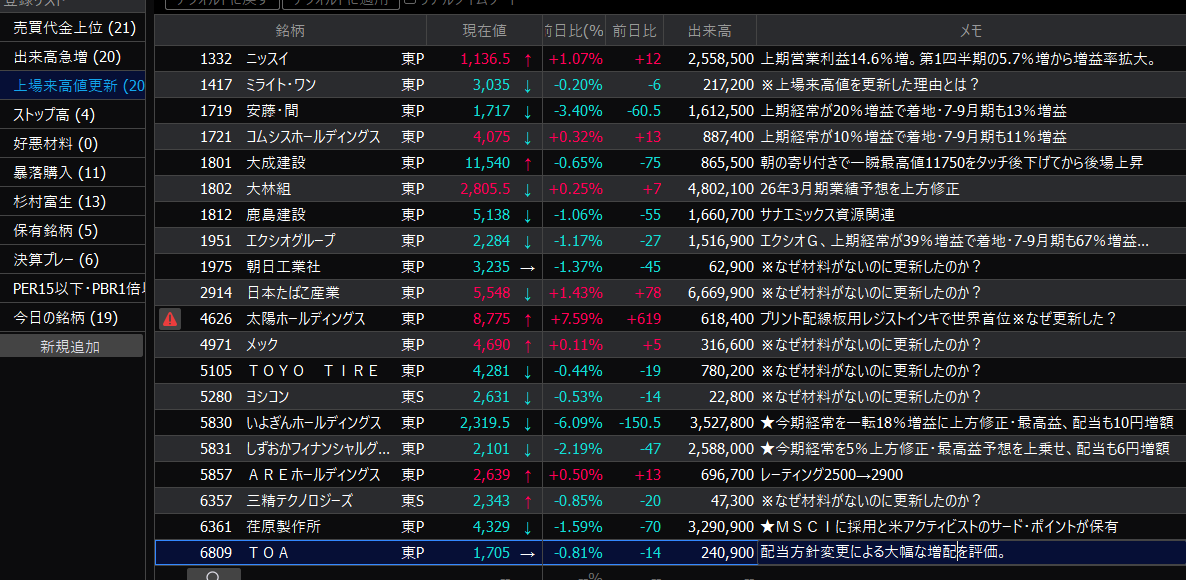Click the 銘柄 column header

(290, 31)
